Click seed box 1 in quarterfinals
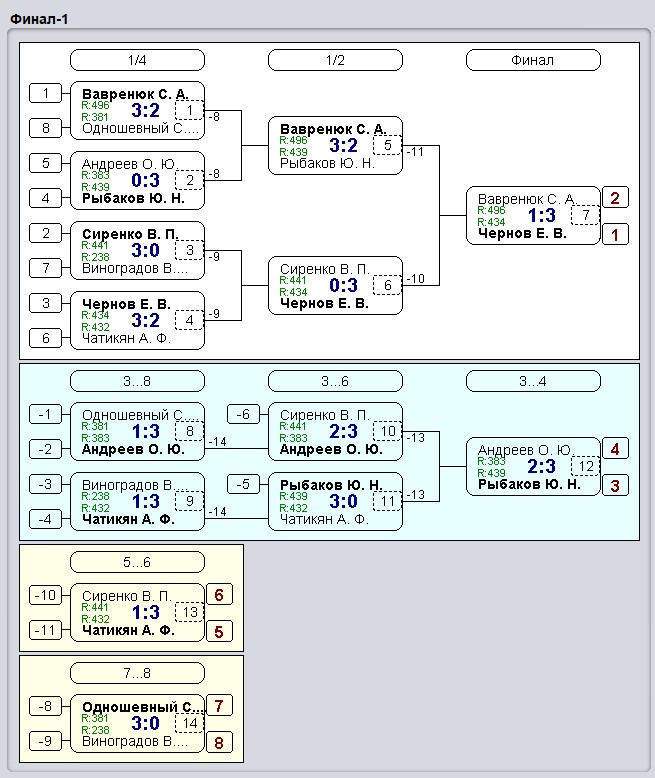Image resolution: width=655 pixels, height=778 pixels. tap(46, 93)
